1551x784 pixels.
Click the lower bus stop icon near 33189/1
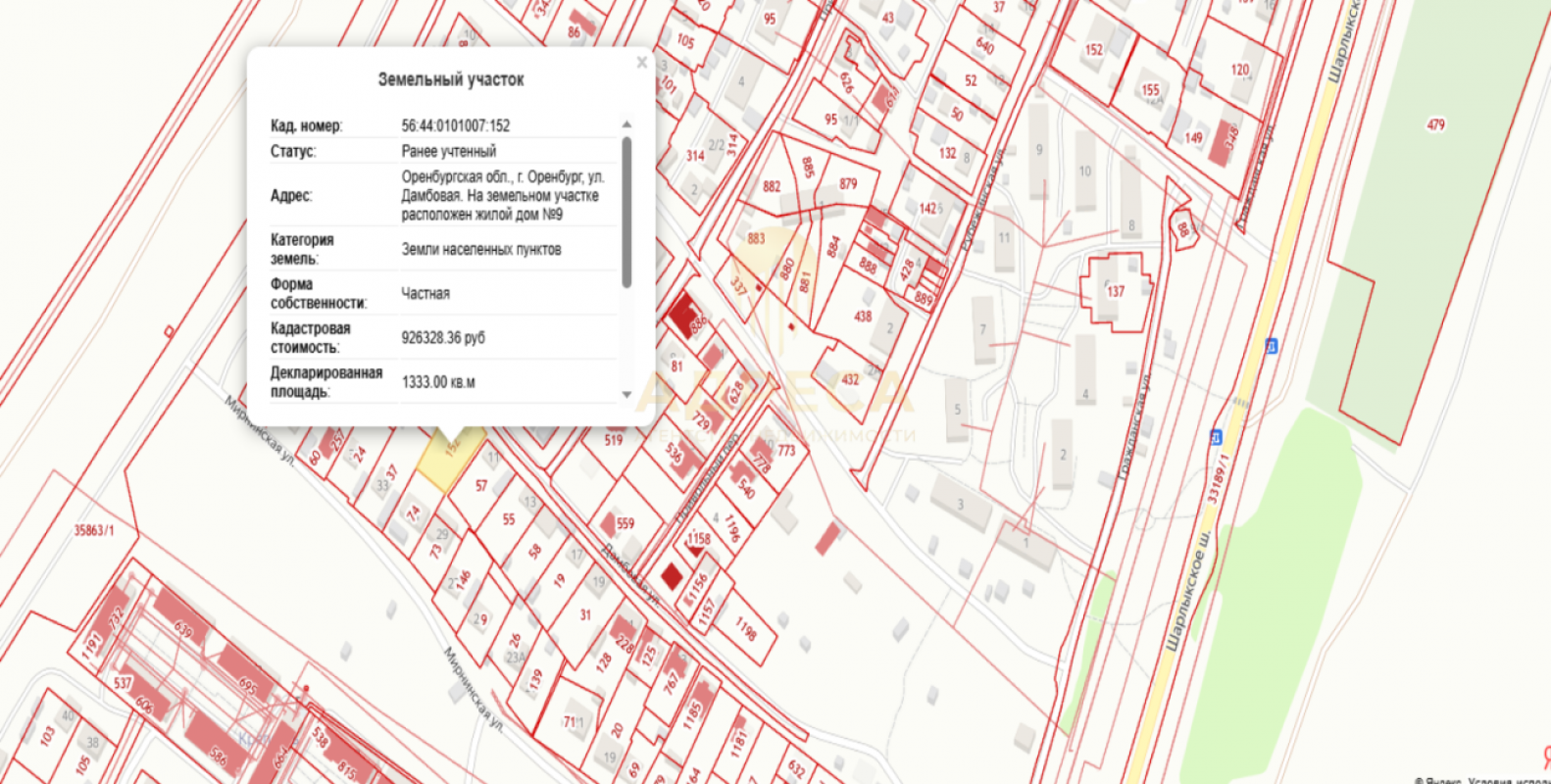click(1217, 437)
